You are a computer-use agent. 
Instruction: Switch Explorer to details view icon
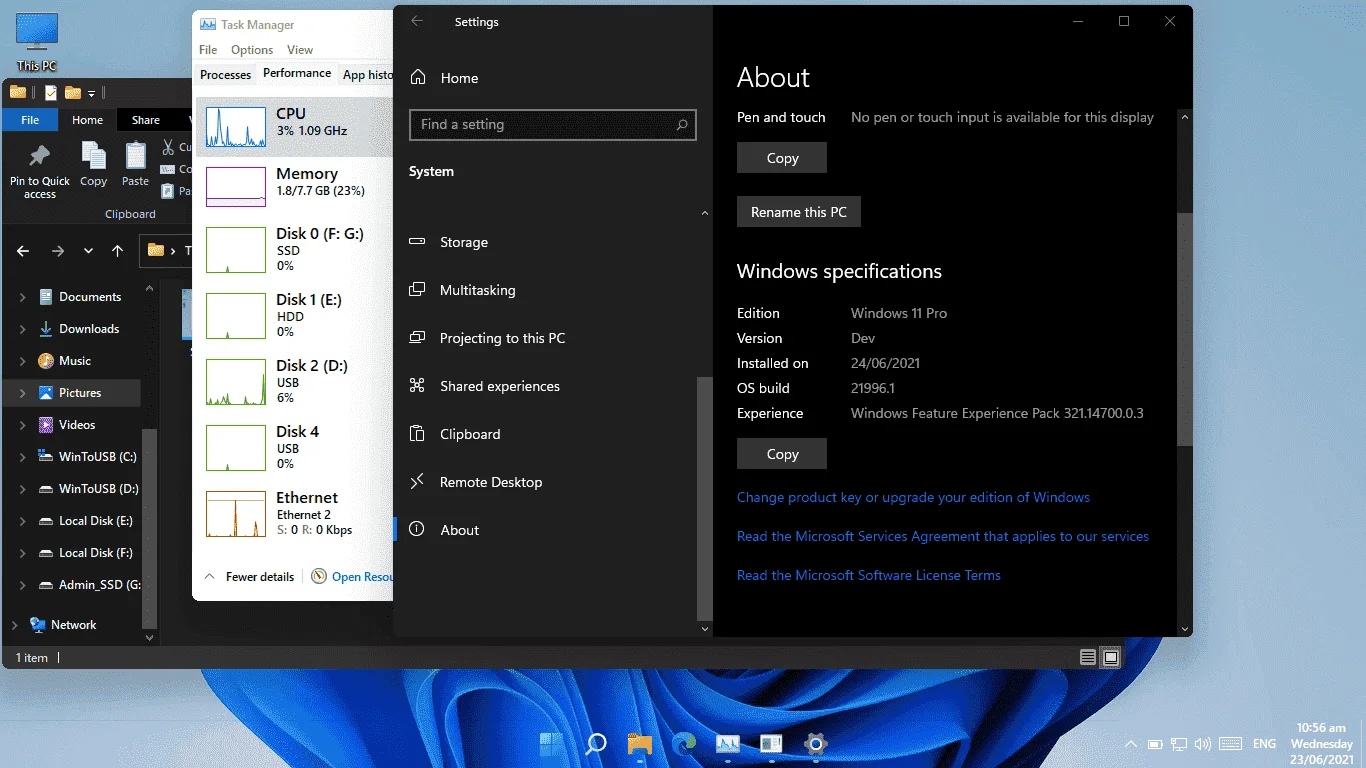pyautogui.click(x=1089, y=657)
